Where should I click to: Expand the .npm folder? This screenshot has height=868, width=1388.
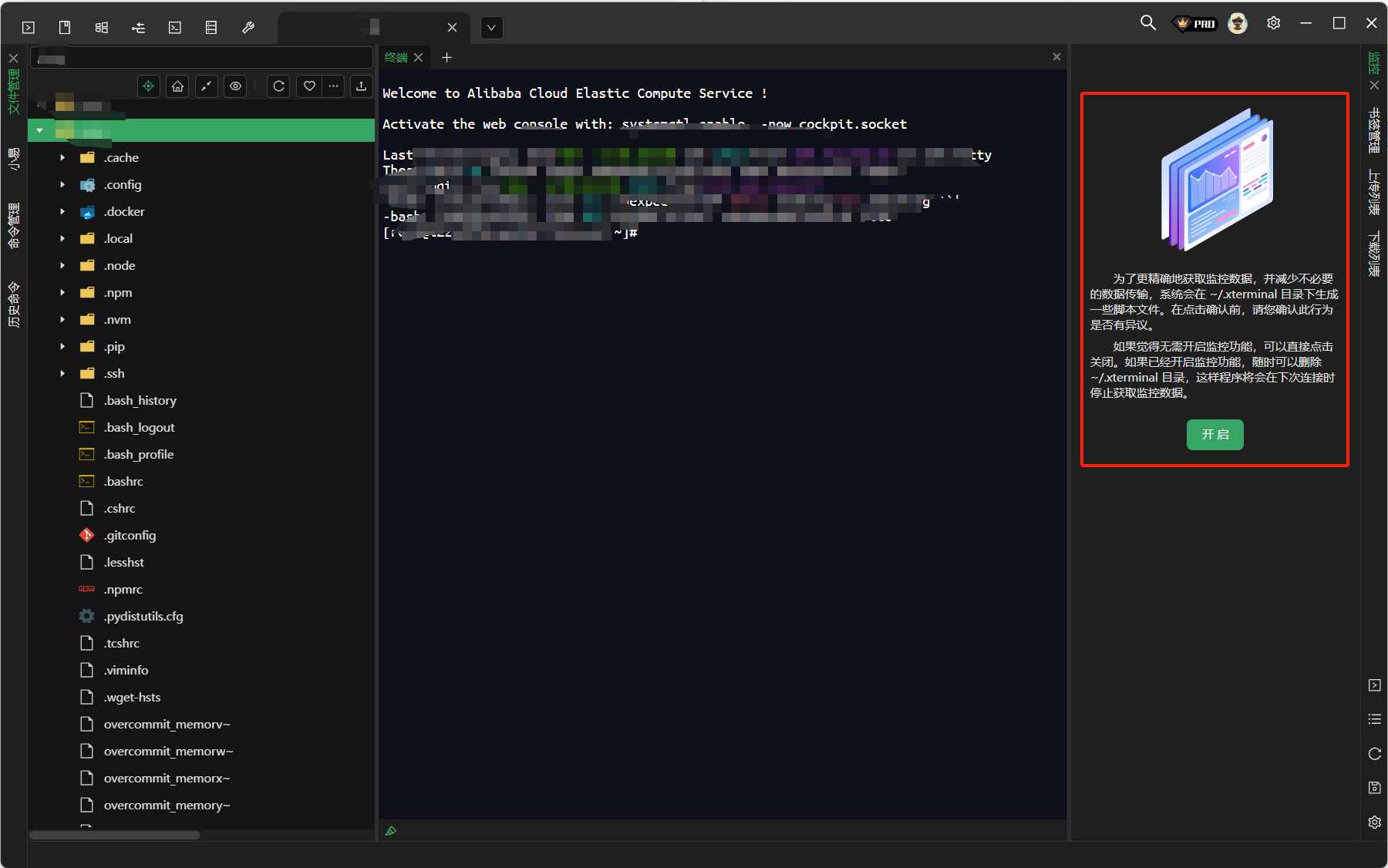62,293
